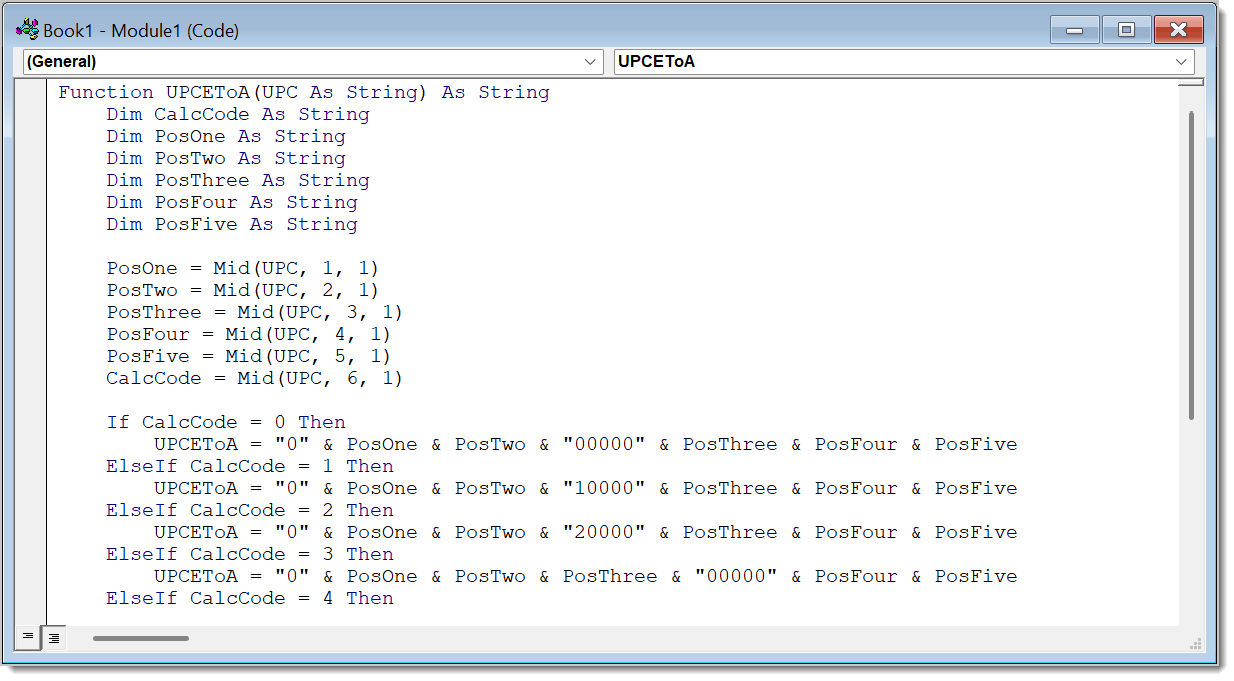This screenshot has height=681, width=1234.
Task: Maximize the Module1 code window
Action: point(1126,30)
